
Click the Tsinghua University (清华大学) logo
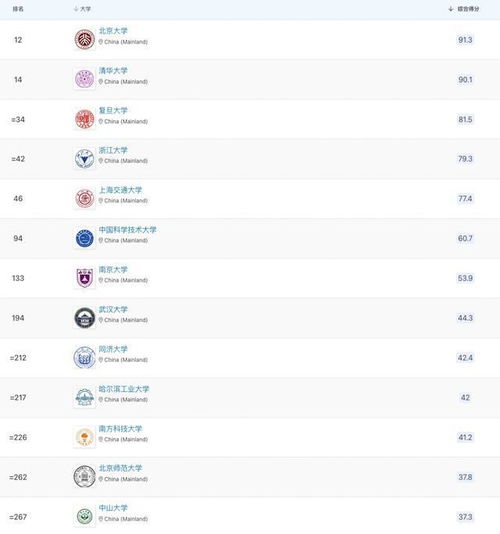[84, 79]
